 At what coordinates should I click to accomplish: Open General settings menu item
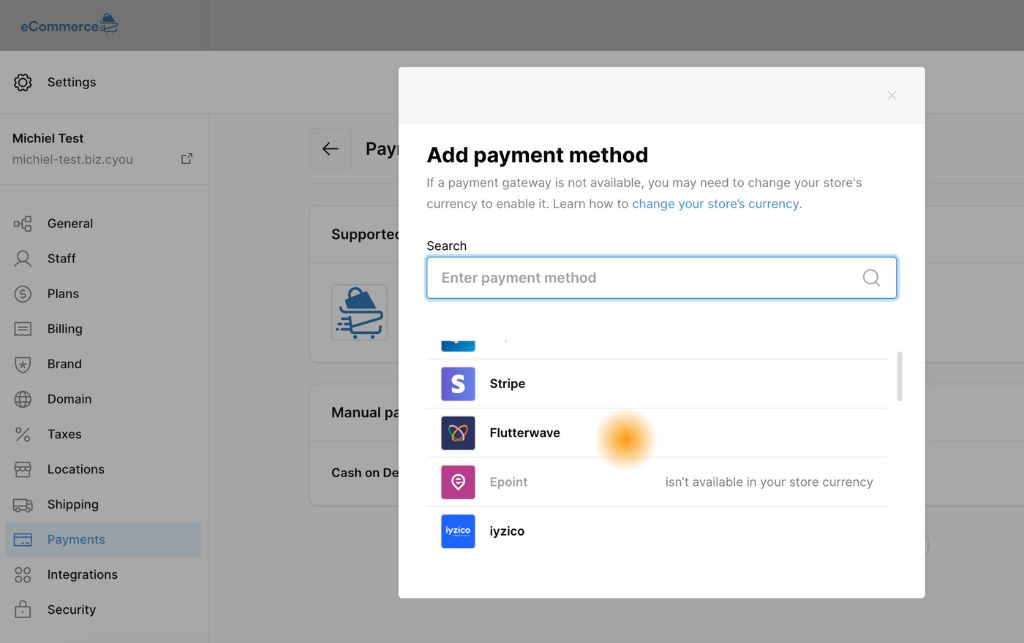70,224
